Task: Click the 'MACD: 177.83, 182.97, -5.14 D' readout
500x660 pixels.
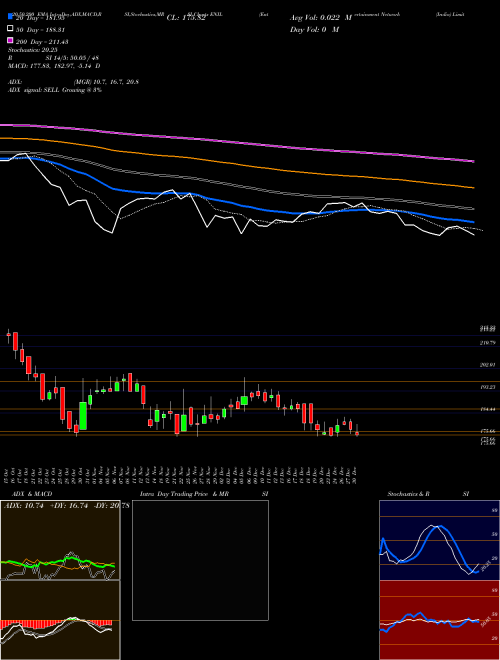Action: (x=54, y=66)
